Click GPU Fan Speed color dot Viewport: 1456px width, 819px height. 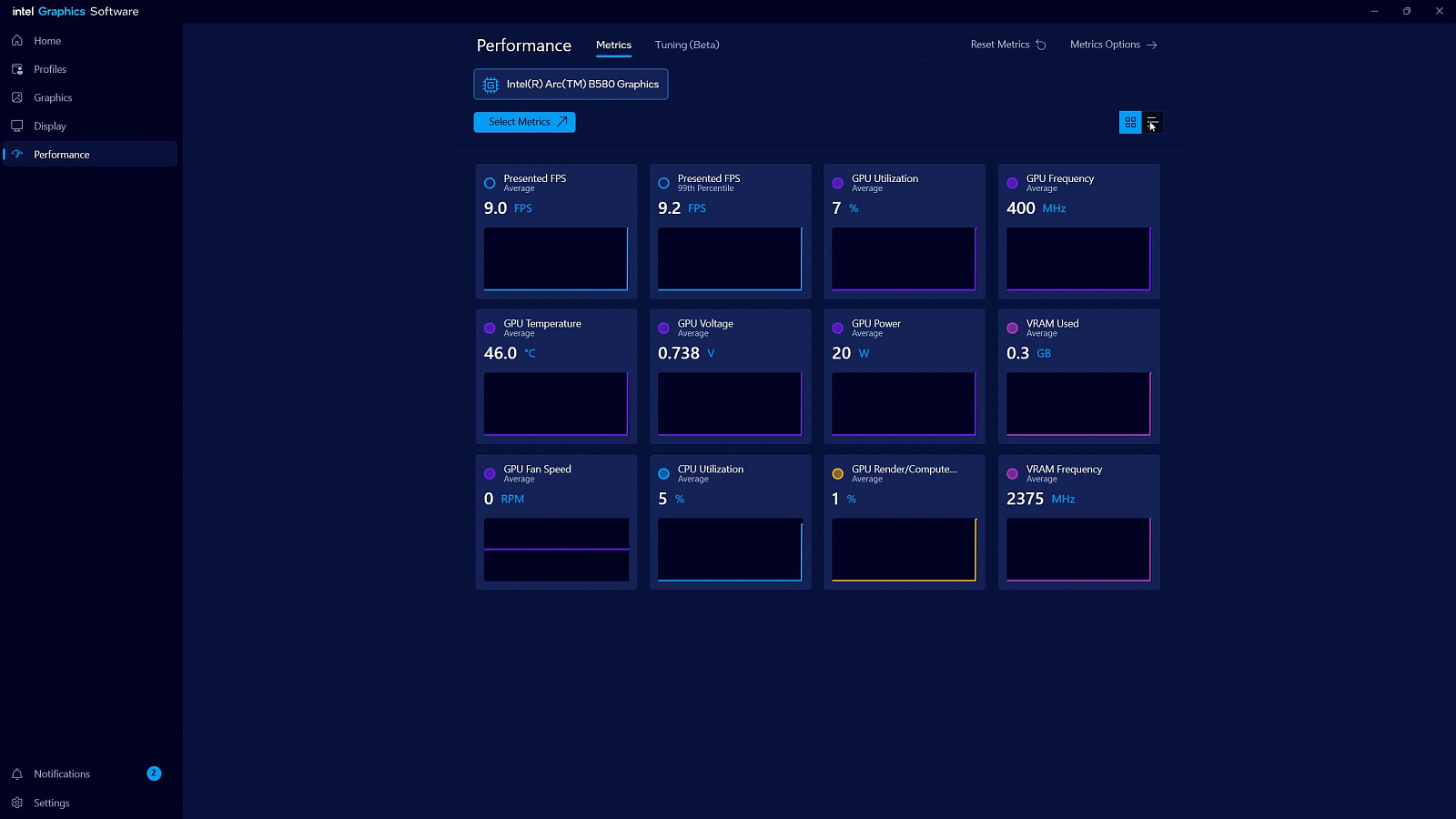[x=490, y=473]
